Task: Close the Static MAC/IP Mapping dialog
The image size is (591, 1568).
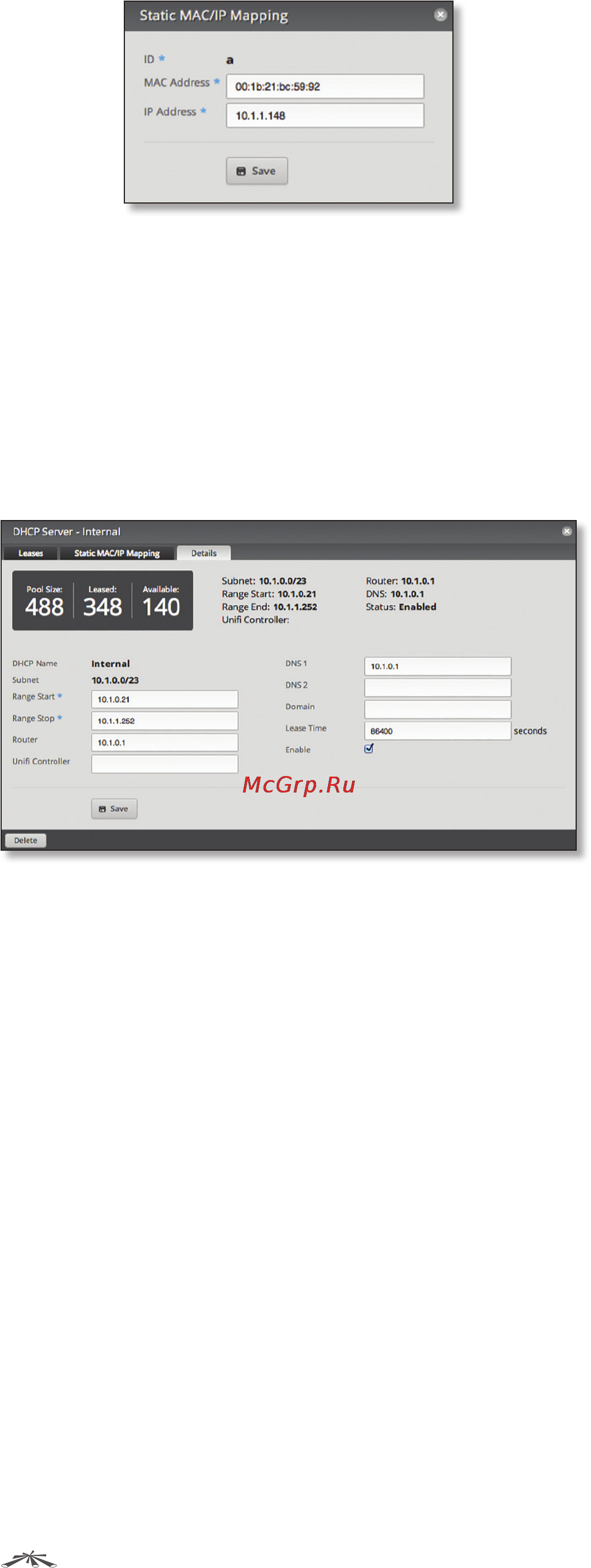Action: (440, 15)
